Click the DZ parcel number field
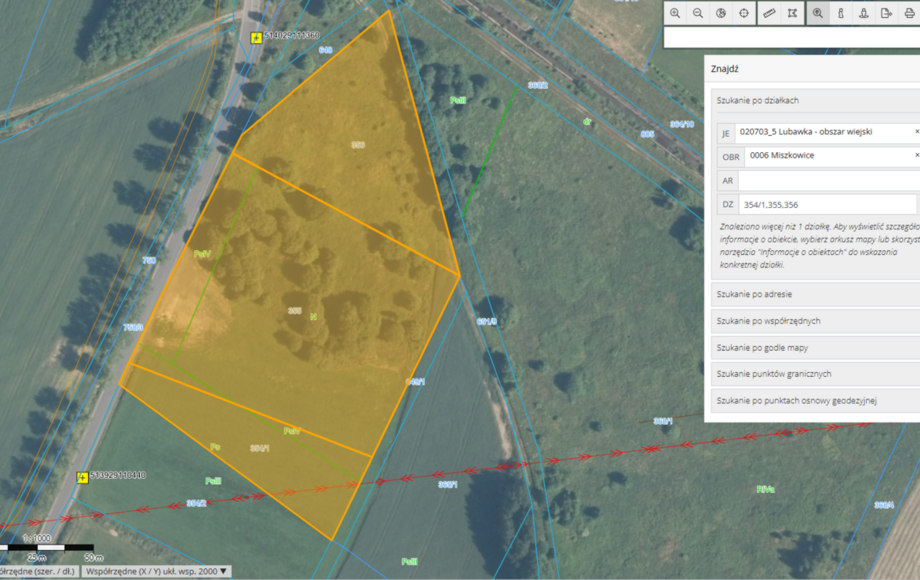Image resolution: width=920 pixels, height=580 pixels. coord(827,205)
